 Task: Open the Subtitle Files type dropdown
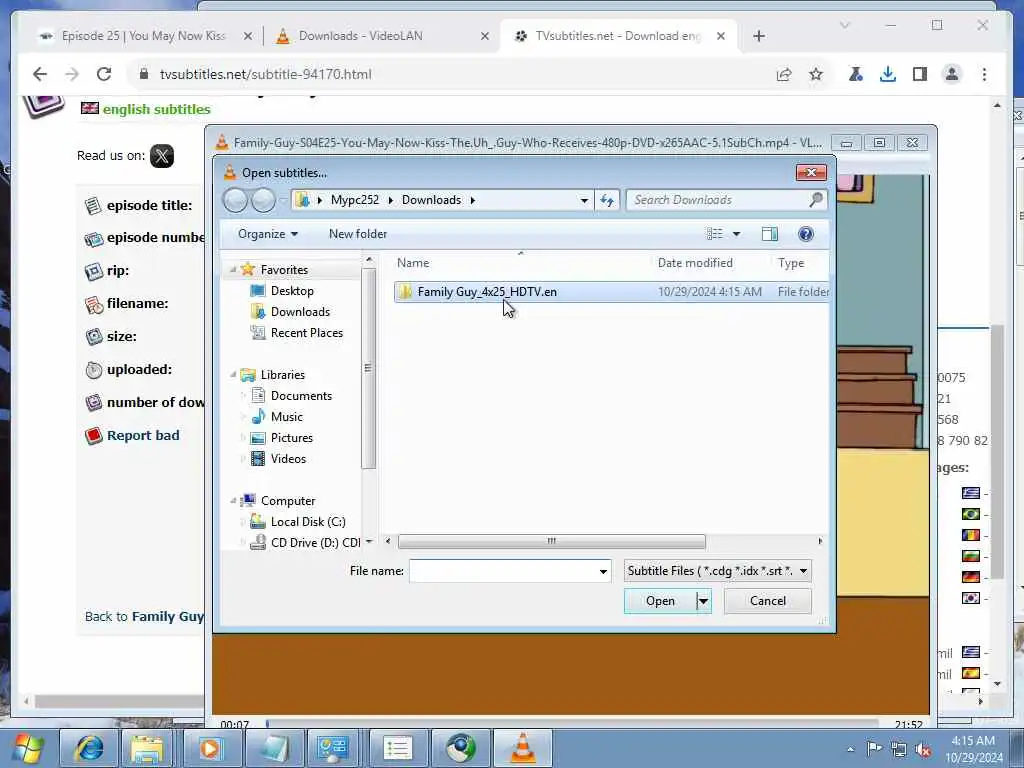pyautogui.click(x=718, y=571)
